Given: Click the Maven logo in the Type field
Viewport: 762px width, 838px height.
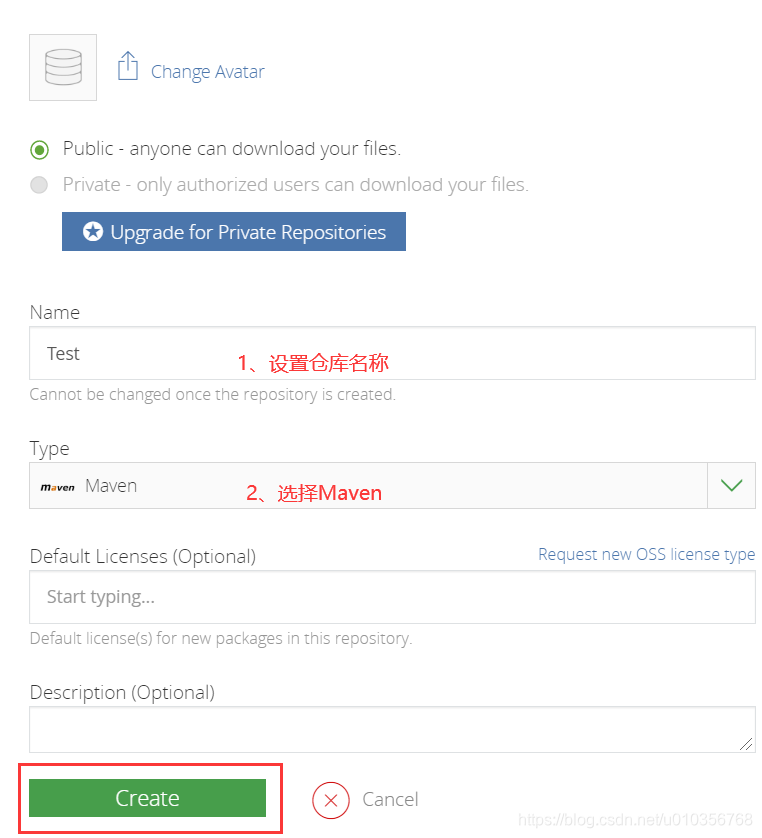Looking at the screenshot, I should click(x=57, y=486).
